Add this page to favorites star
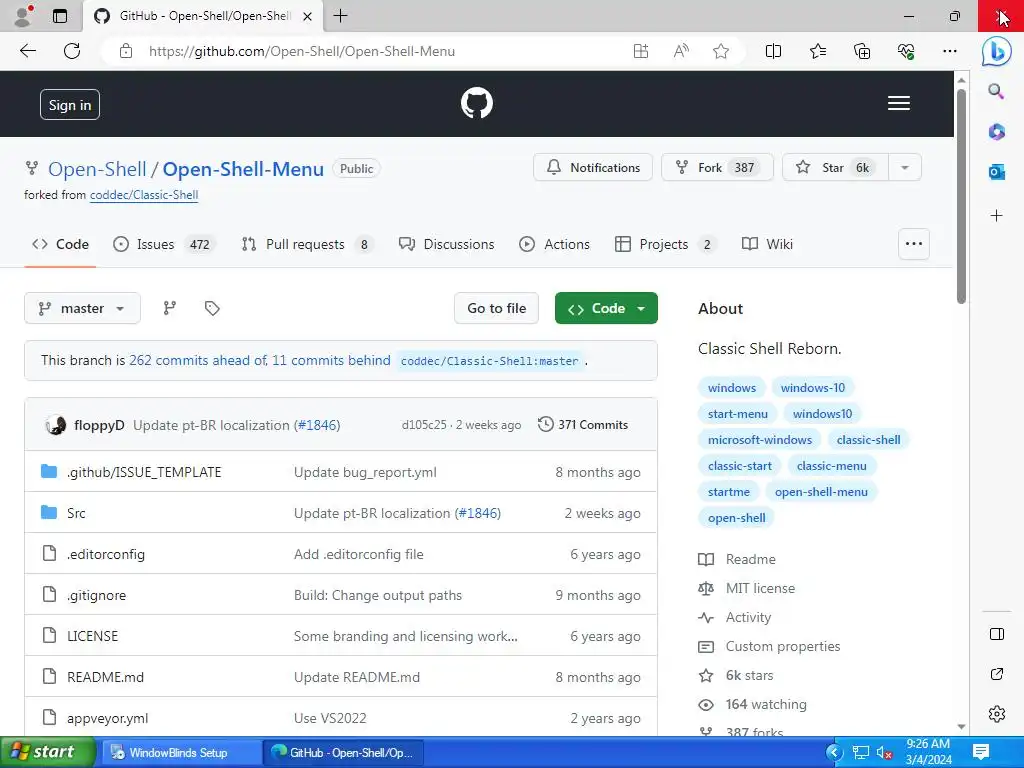 [x=721, y=51]
